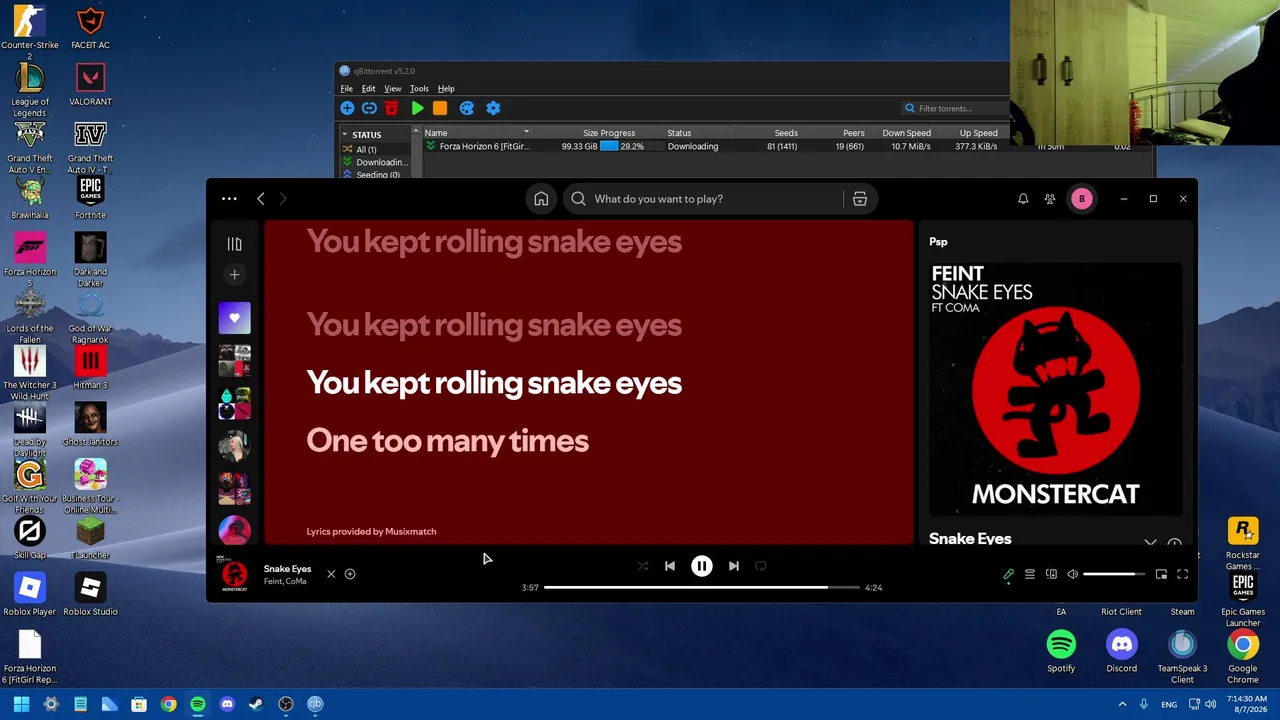Viewport: 1280px width, 720px height.
Task: Select the Downloading status filter in qBittorrent
Action: 375,162
